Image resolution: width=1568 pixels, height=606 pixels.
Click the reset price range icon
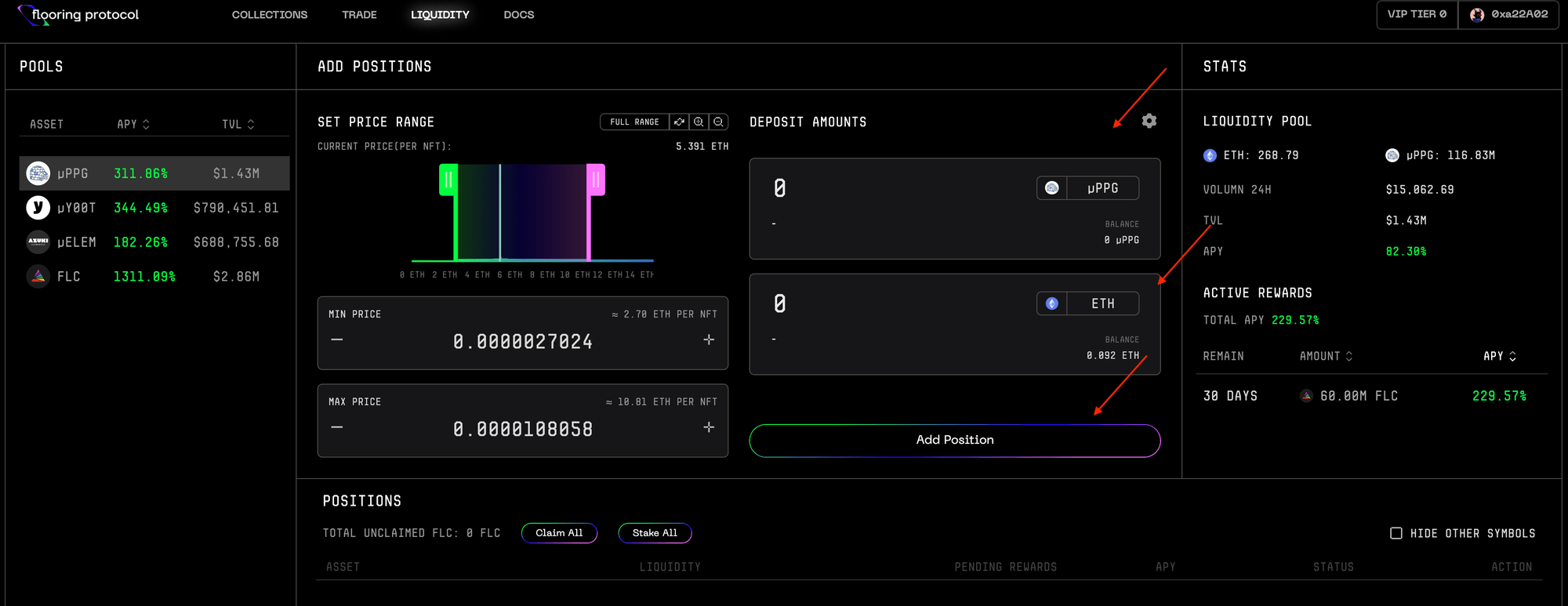[x=679, y=122]
